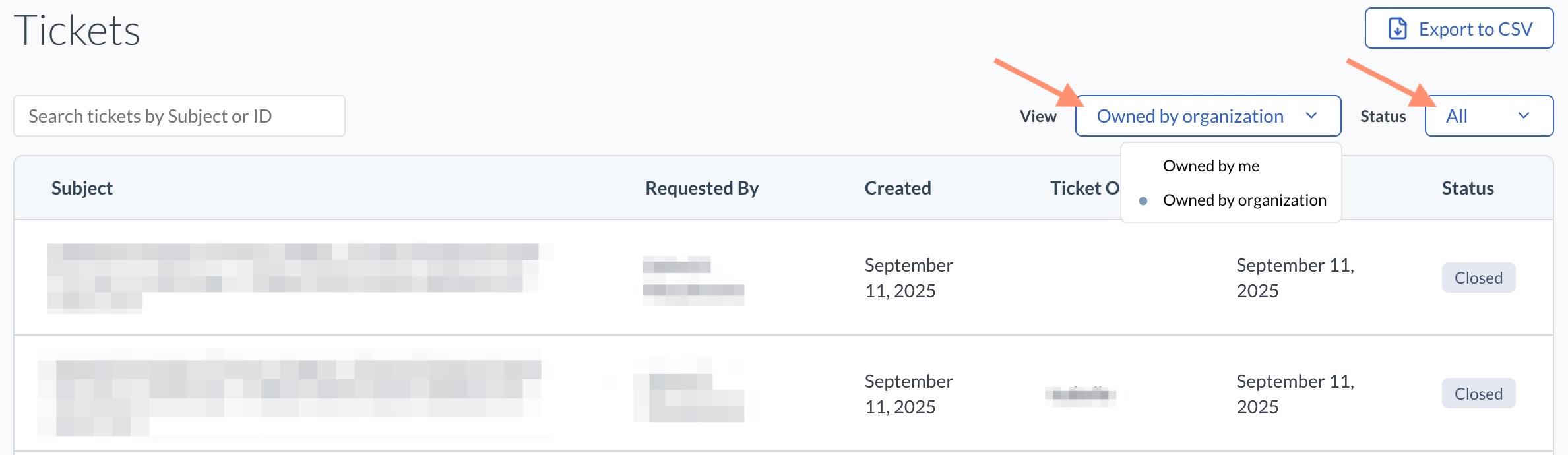1568x455 pixels.
Task: Open the second ticket's blurred subject
Action: click(x=294, y=394)
